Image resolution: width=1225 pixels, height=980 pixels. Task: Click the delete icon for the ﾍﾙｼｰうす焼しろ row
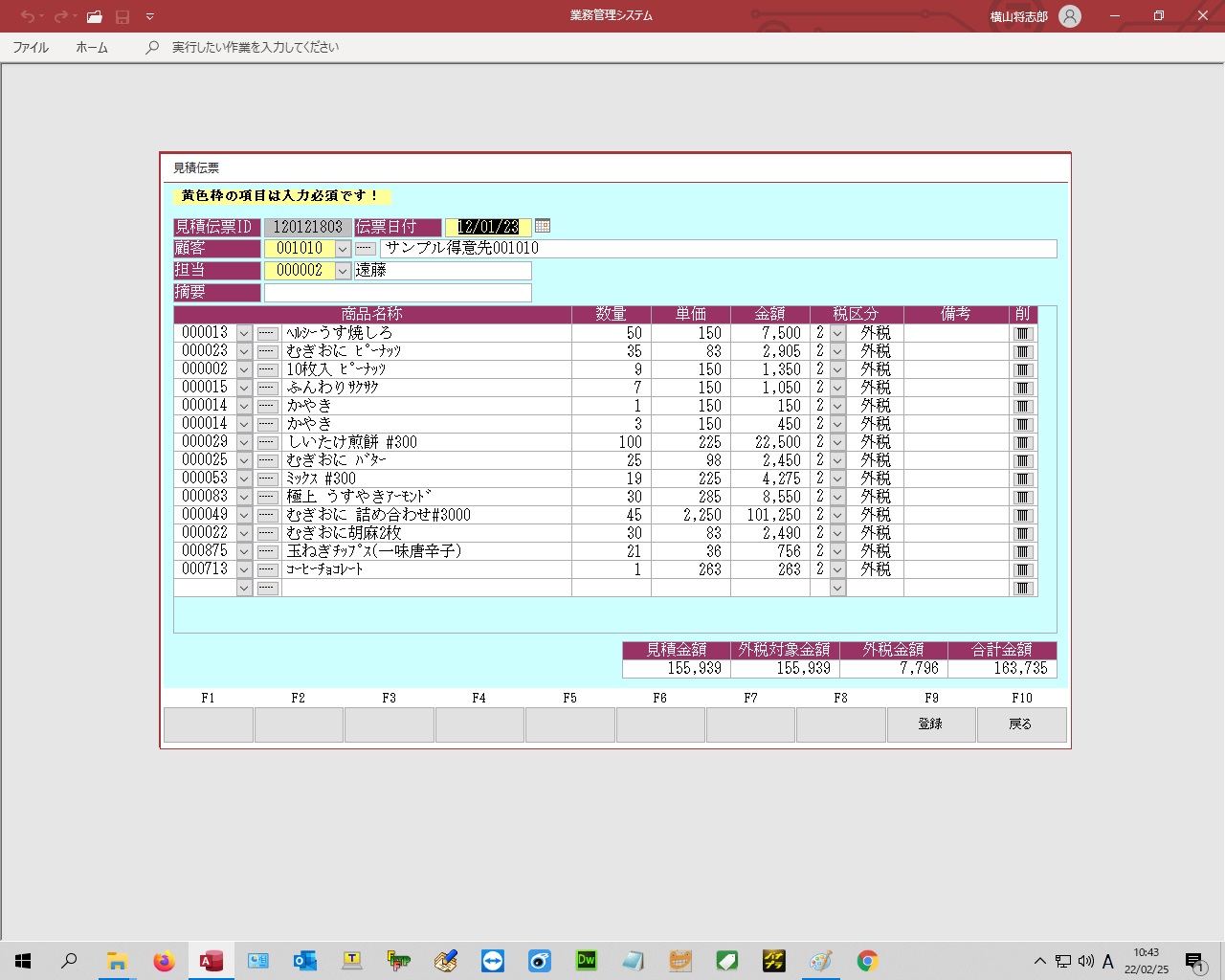point(1023,334)
